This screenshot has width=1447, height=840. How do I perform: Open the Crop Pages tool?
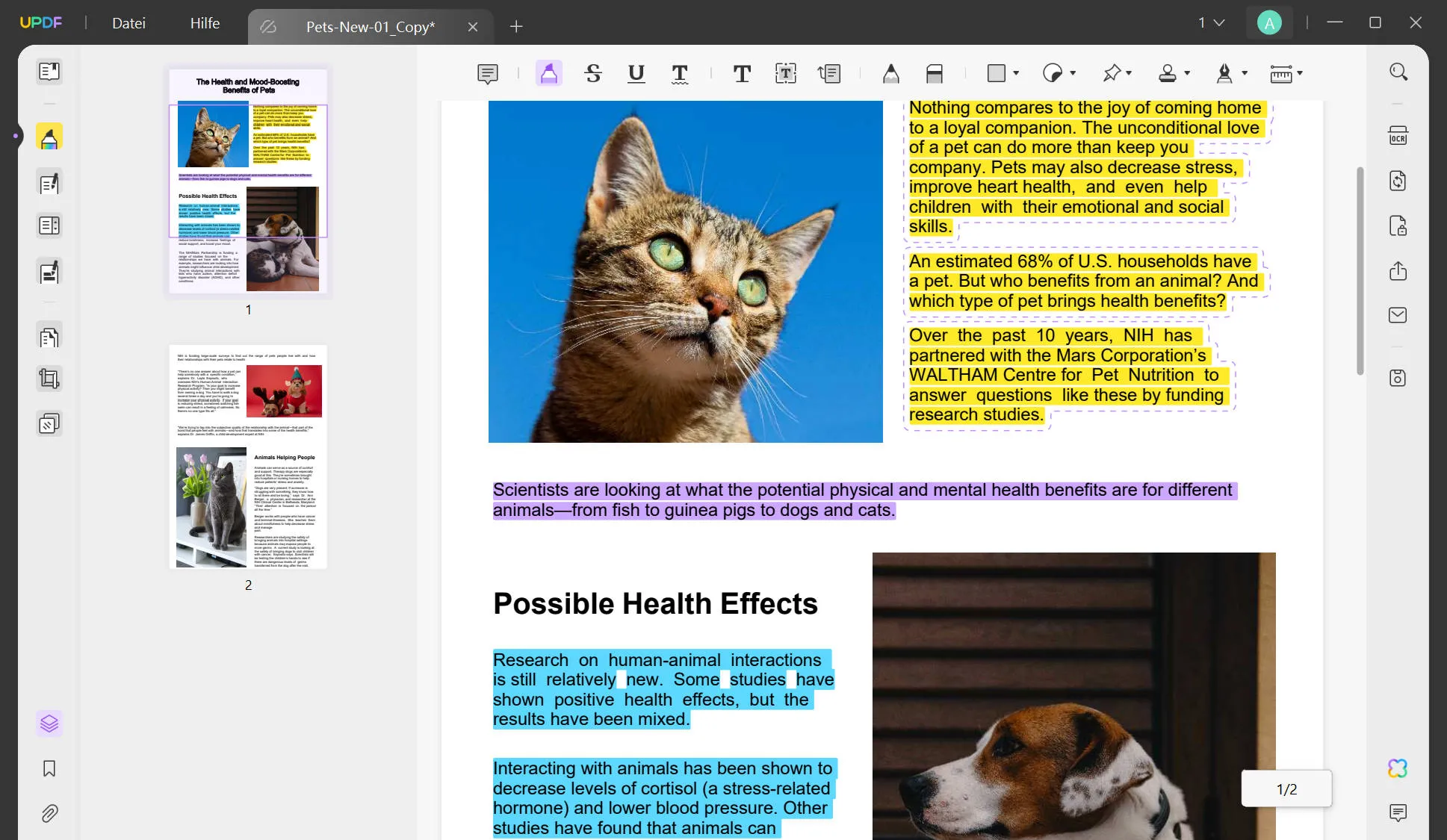49,379
